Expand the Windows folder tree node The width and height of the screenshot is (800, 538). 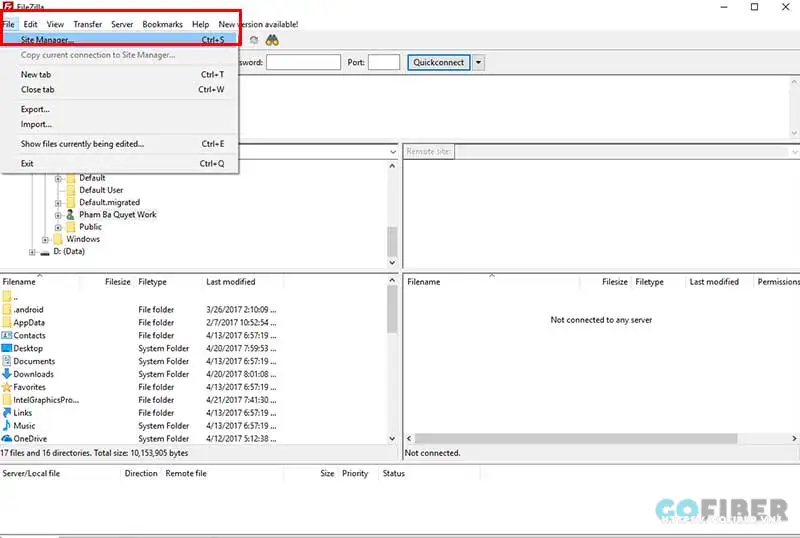click(45, 239)
